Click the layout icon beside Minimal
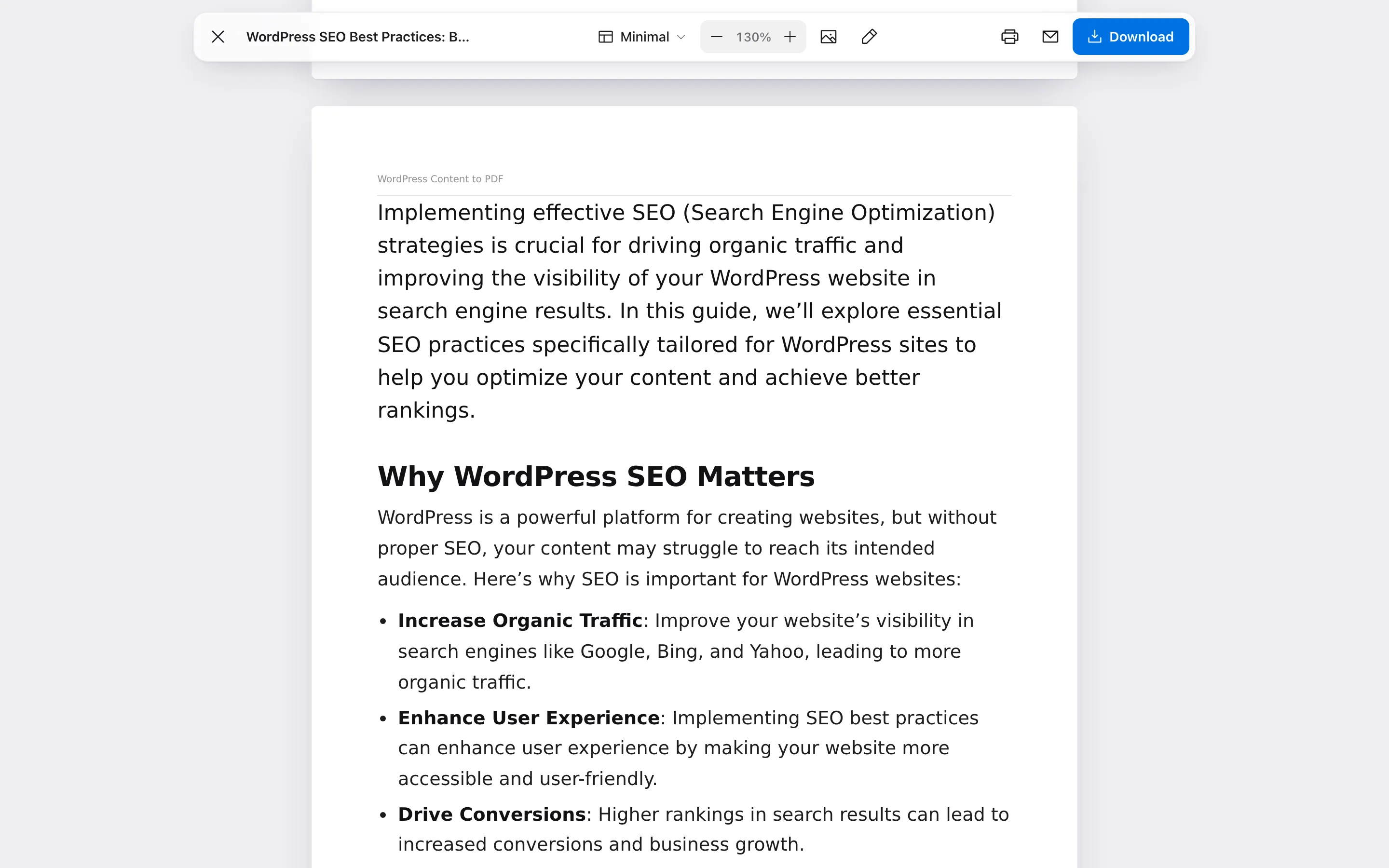1389x868 pixels. point(606,37)
